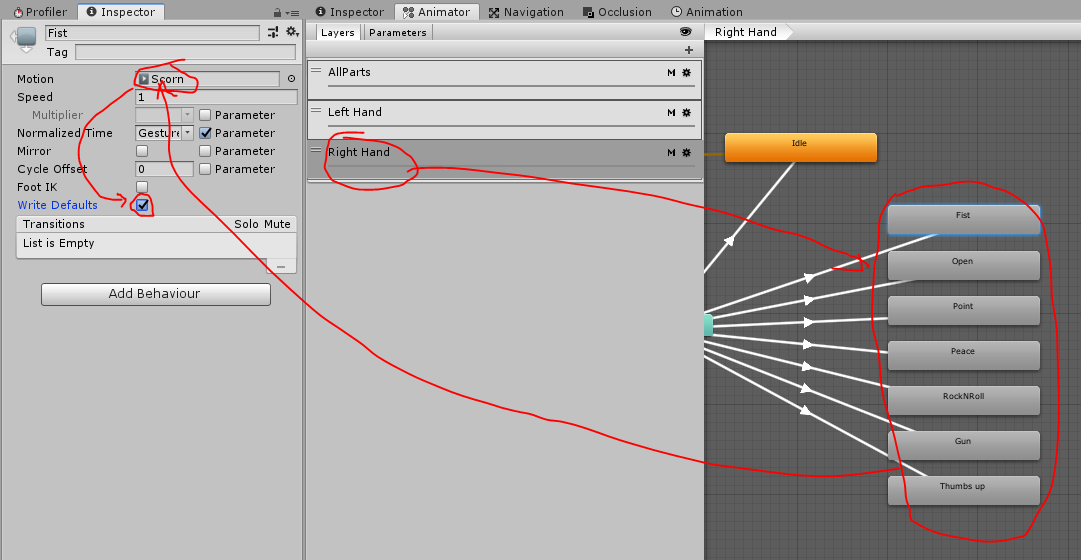Switch to the Animator tab
The width and height of the screenshot is (1081, 560).
click(437, 12)
